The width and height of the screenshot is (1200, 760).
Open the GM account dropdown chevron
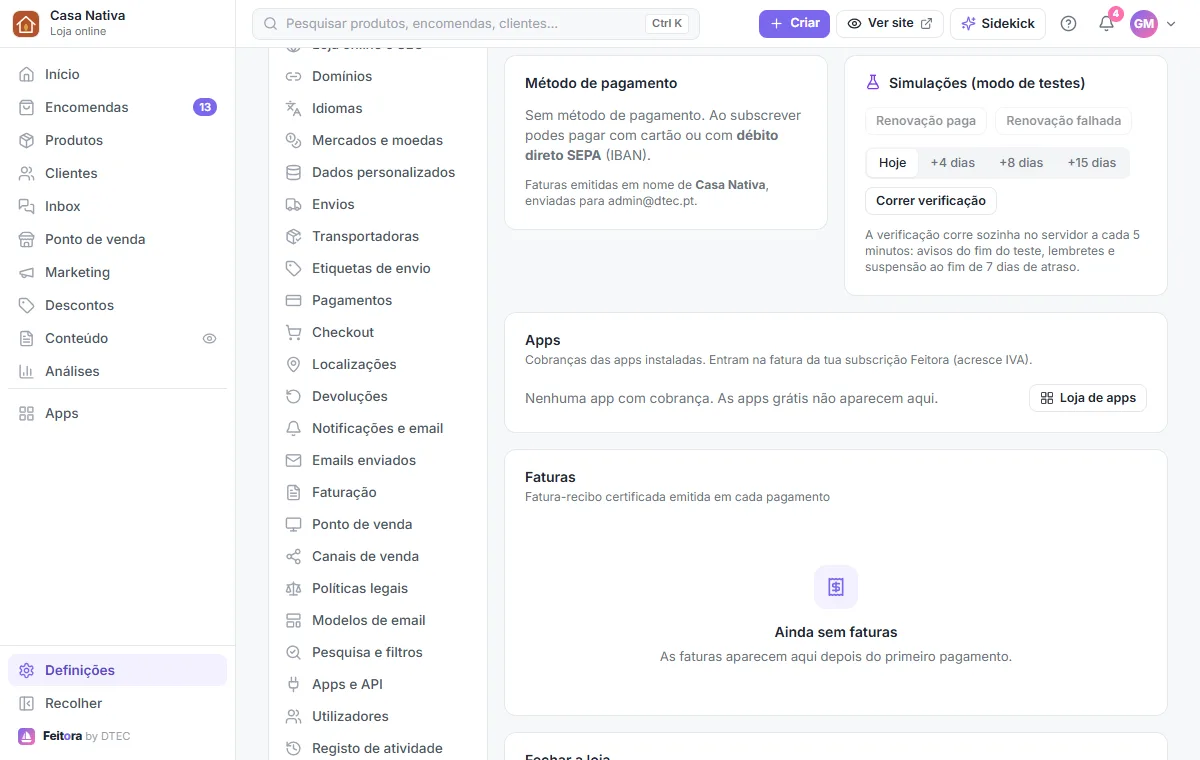coord(1171,24)
